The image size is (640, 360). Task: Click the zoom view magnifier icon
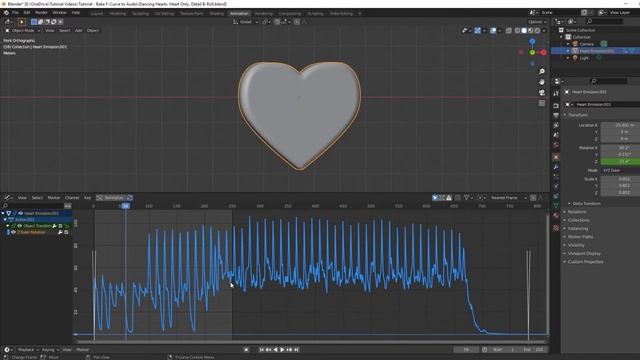click(542, 71)
